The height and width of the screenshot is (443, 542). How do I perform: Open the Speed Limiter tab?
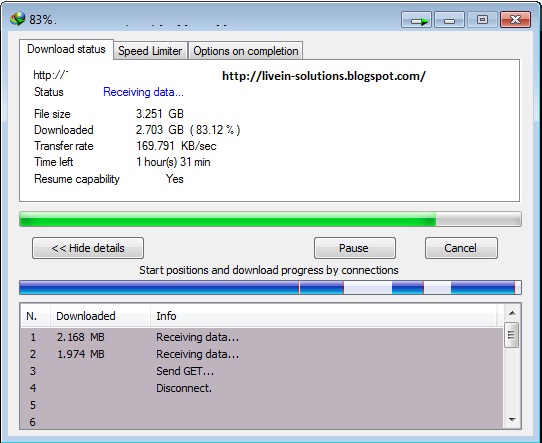click(x=150, y=51)
